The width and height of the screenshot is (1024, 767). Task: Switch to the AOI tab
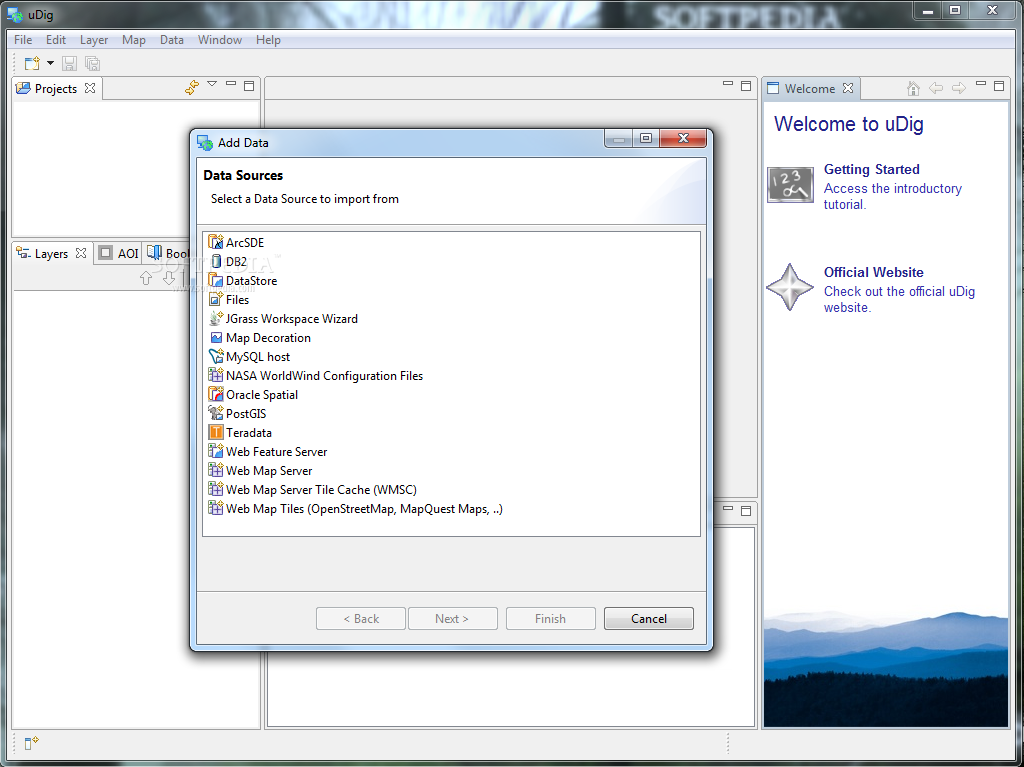point(119,253)
